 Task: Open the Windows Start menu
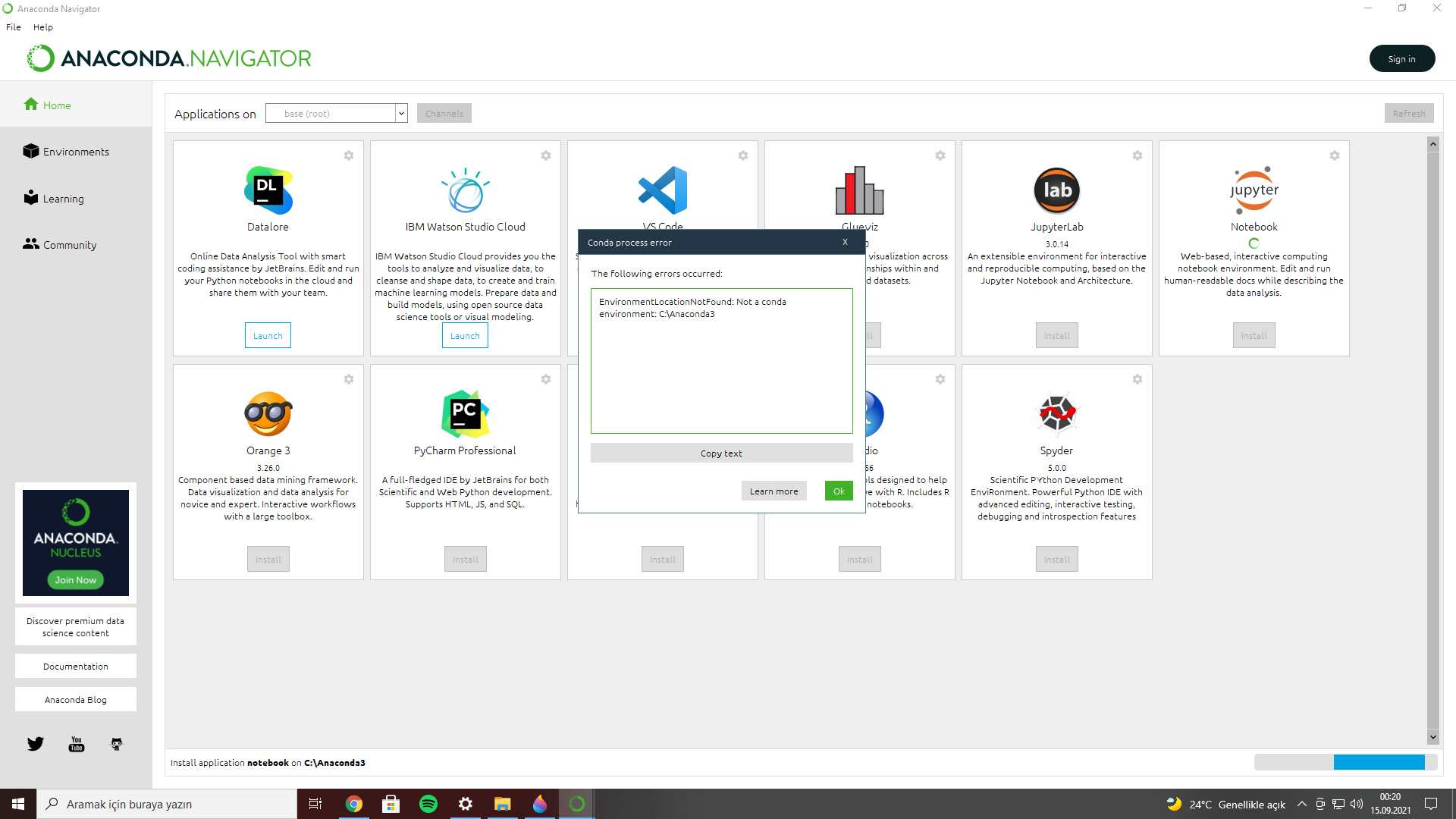pos(18,804)
